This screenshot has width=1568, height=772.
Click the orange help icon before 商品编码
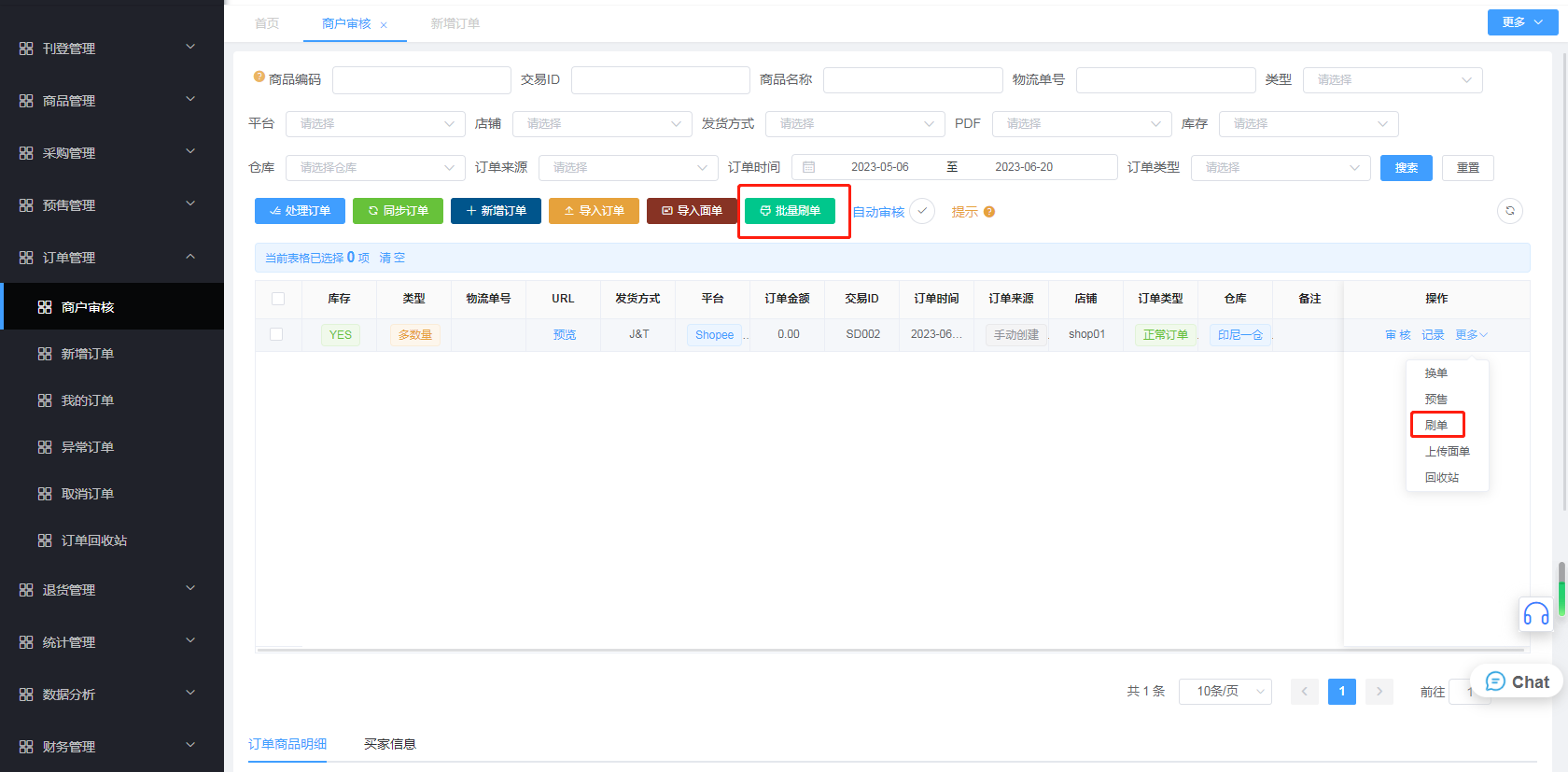(x=259, y=77)
